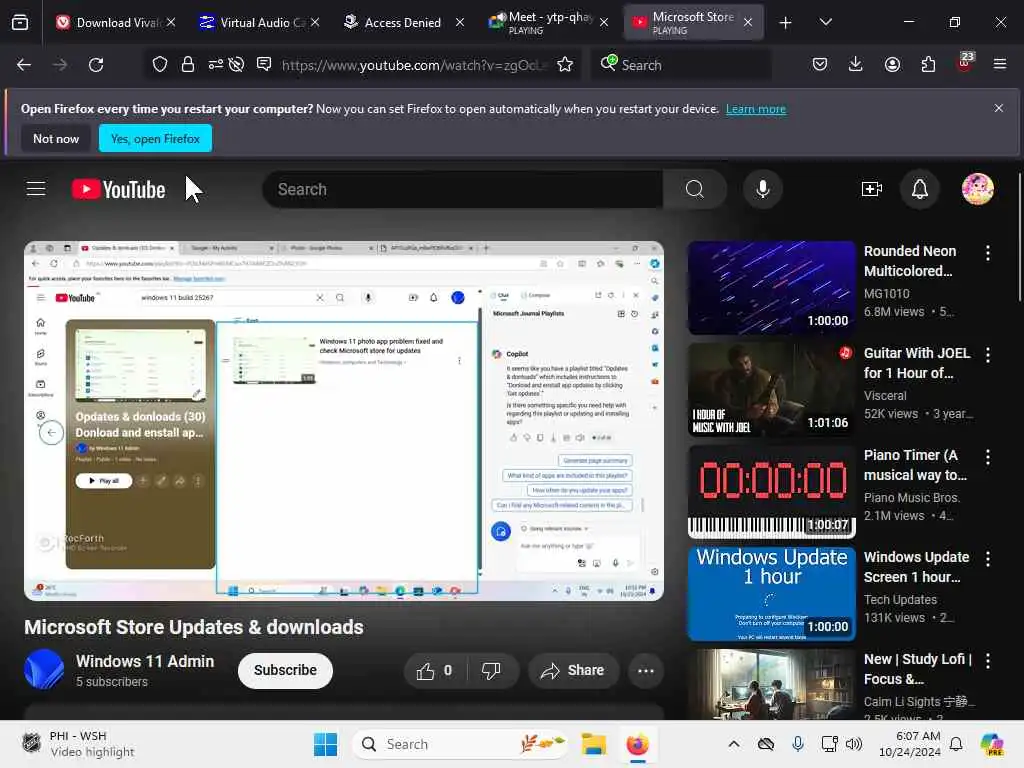1024x768 pixels.
Task: Open taskbar volume speaker icon
Action: 854,744
